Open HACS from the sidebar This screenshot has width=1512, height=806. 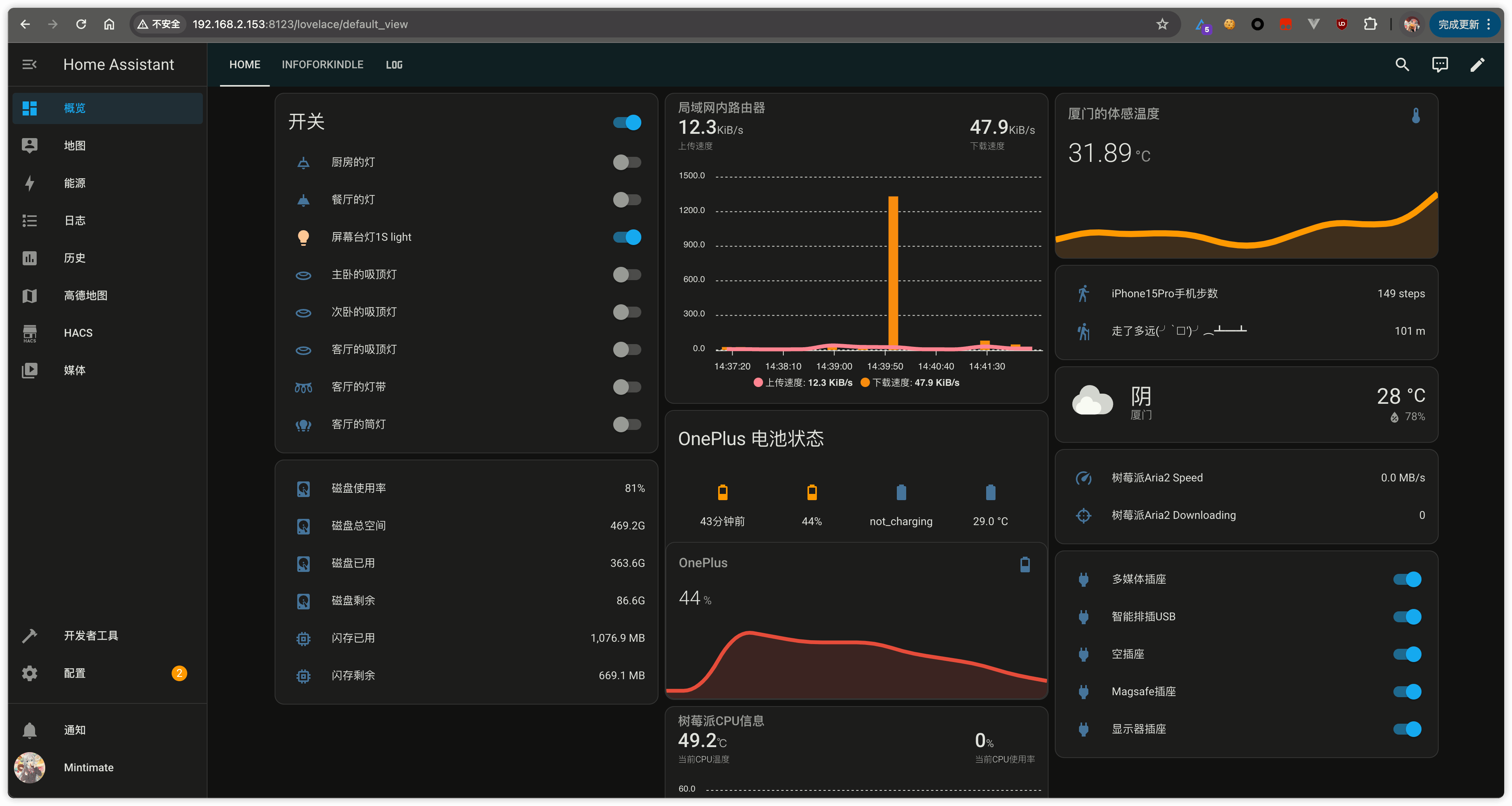point(78,333)
